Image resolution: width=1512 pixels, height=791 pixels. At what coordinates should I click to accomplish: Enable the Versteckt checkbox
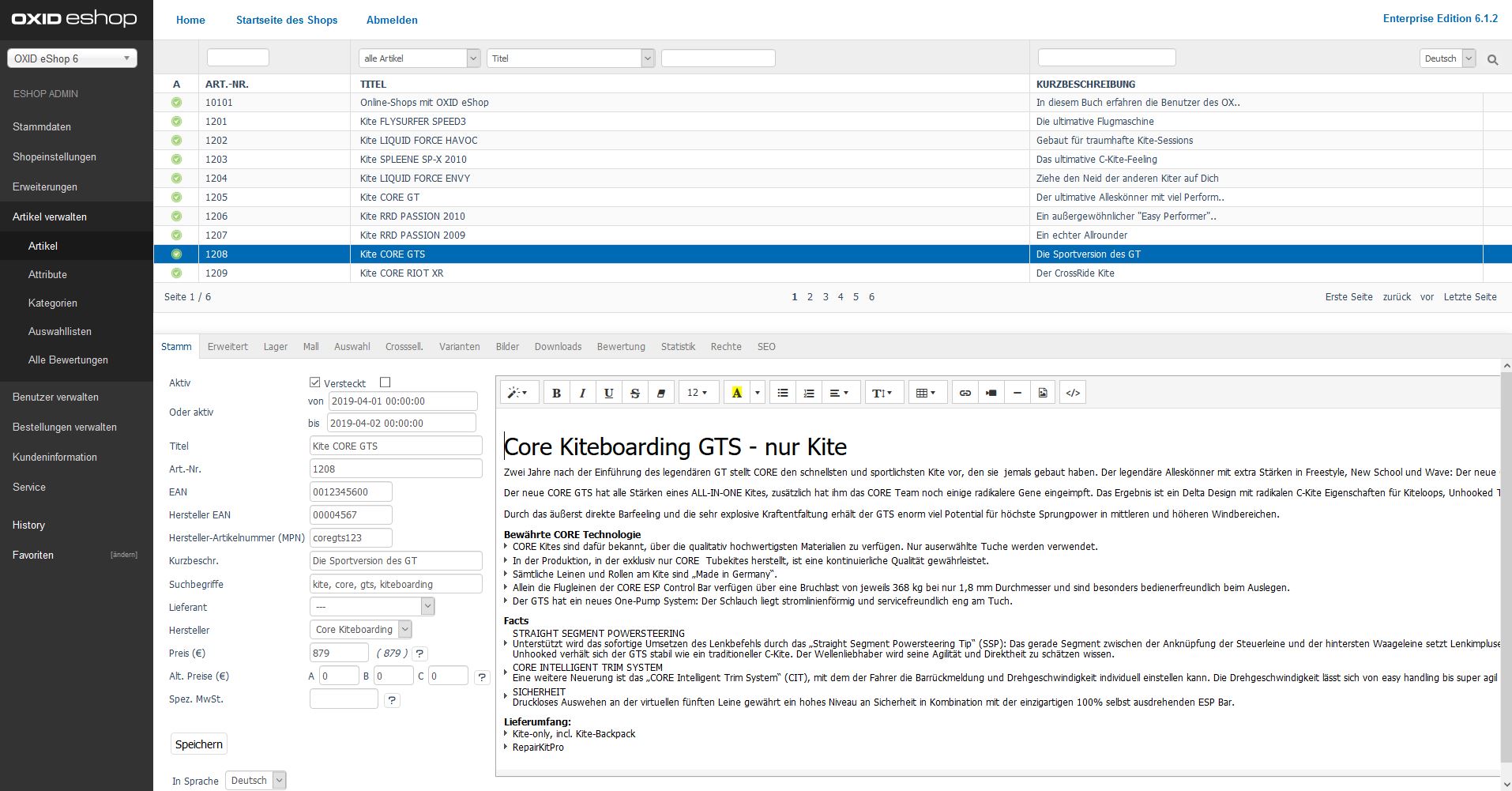385,382
